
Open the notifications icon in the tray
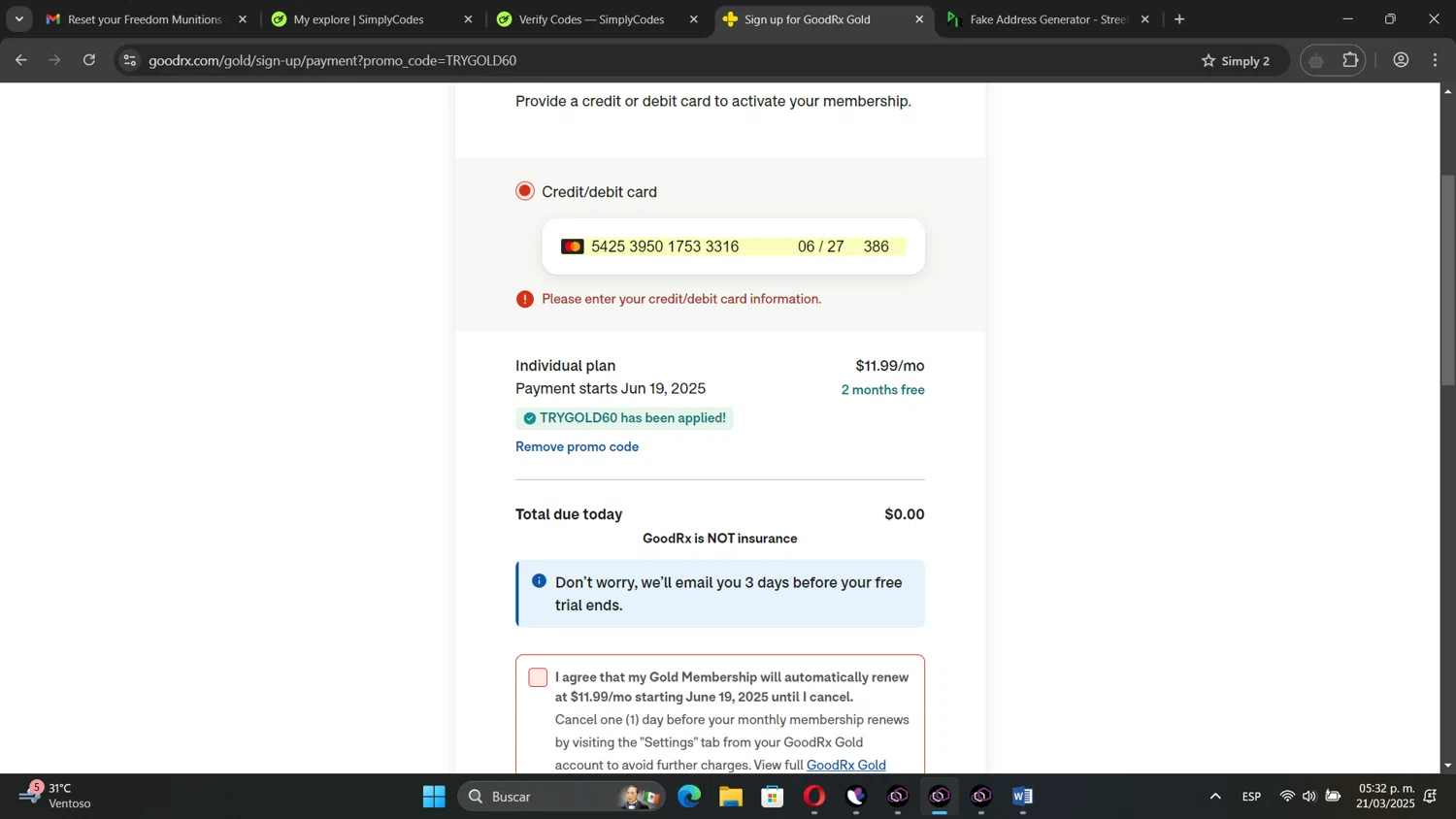click(1431, 797)
